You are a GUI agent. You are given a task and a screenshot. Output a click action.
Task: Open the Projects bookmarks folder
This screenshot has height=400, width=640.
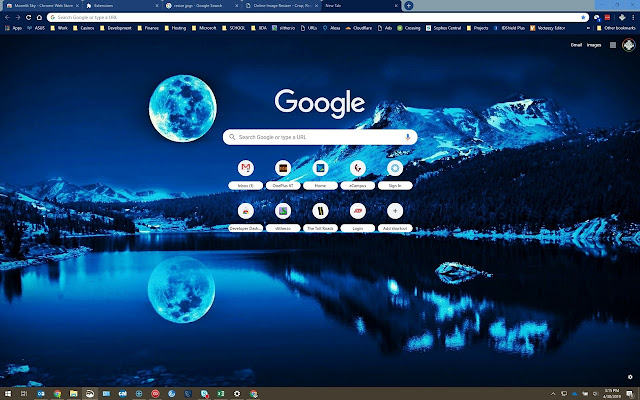pyautogui.click(x=478, y=28)
